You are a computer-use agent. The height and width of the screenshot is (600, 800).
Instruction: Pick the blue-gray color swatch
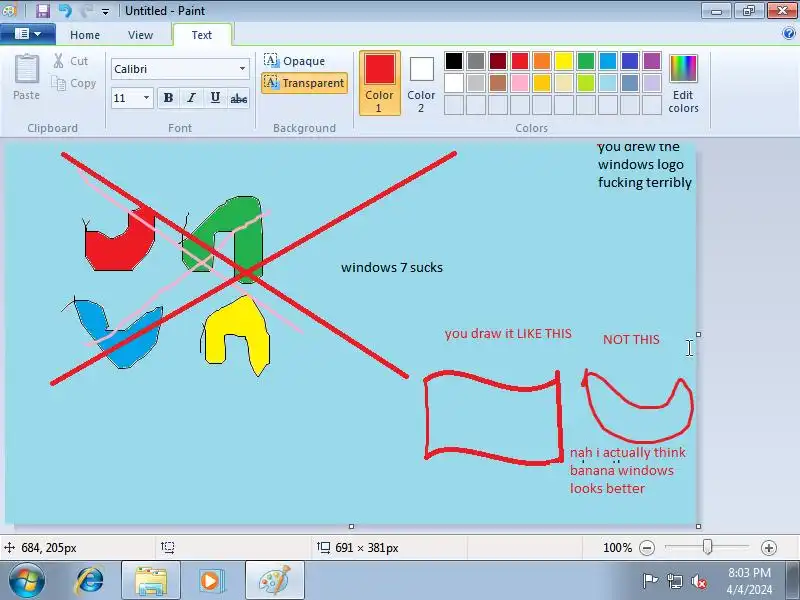[x=630, y=83]
